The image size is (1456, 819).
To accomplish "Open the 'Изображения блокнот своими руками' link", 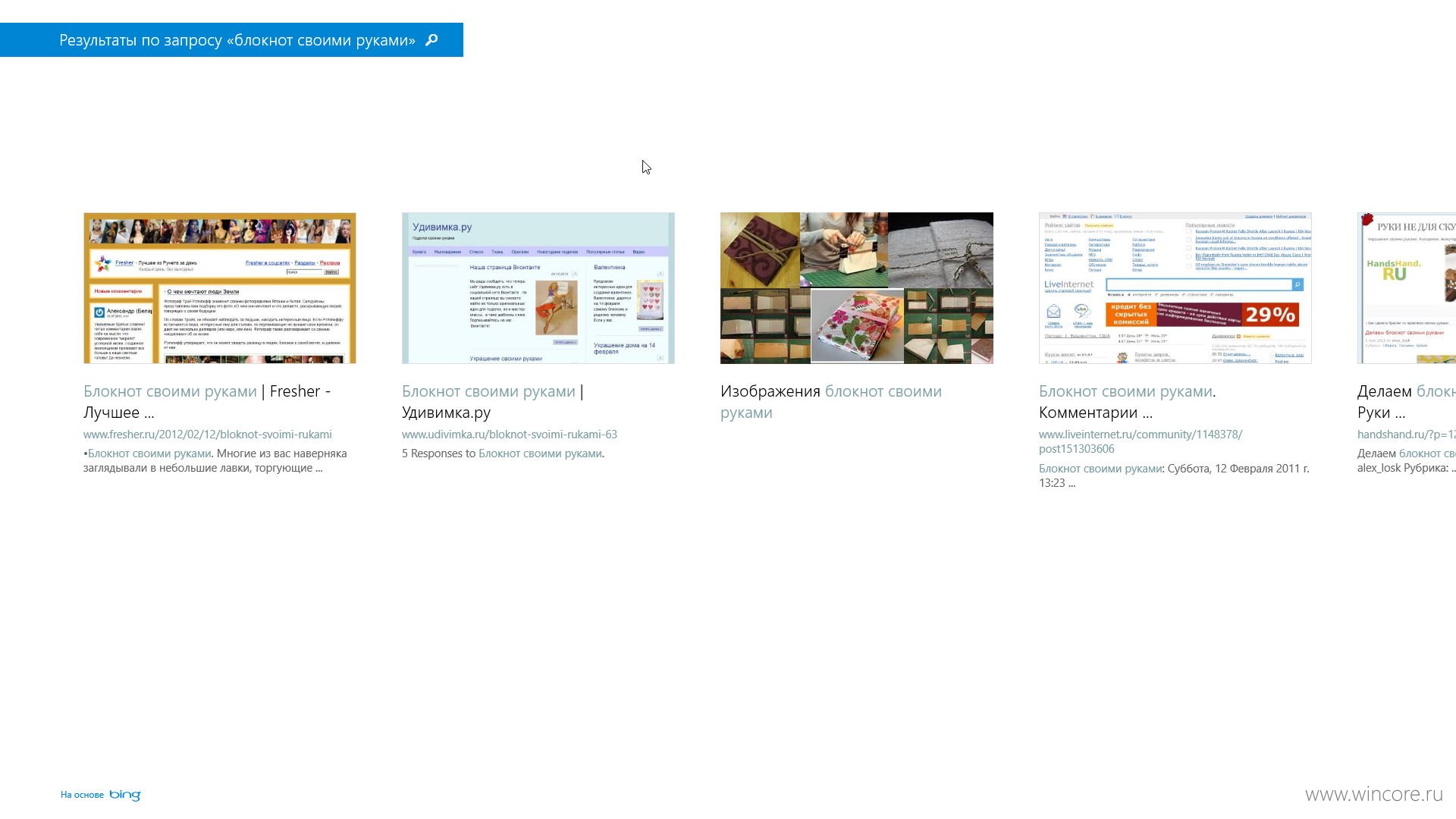I will [x=831, y=402].
